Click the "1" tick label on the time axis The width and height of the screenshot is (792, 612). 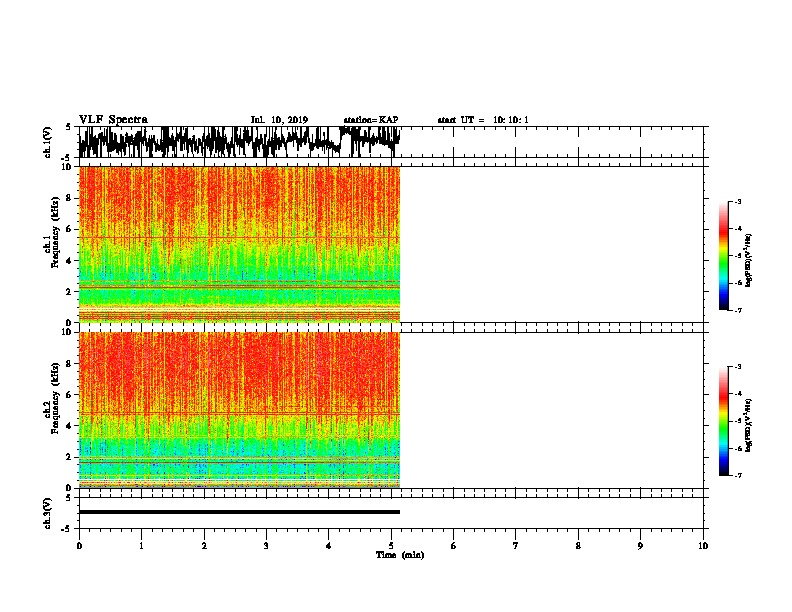pyautogui.click(x=141, y=546)
